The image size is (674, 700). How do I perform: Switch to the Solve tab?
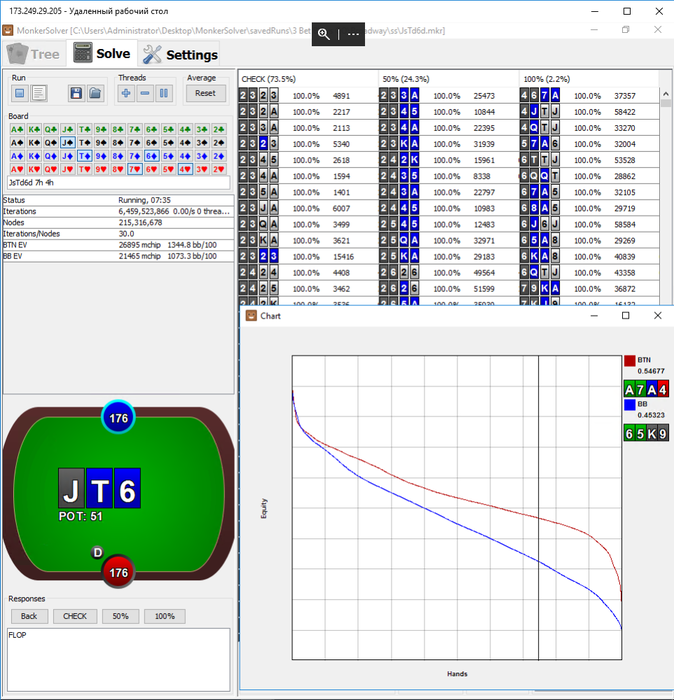(102, 54)
